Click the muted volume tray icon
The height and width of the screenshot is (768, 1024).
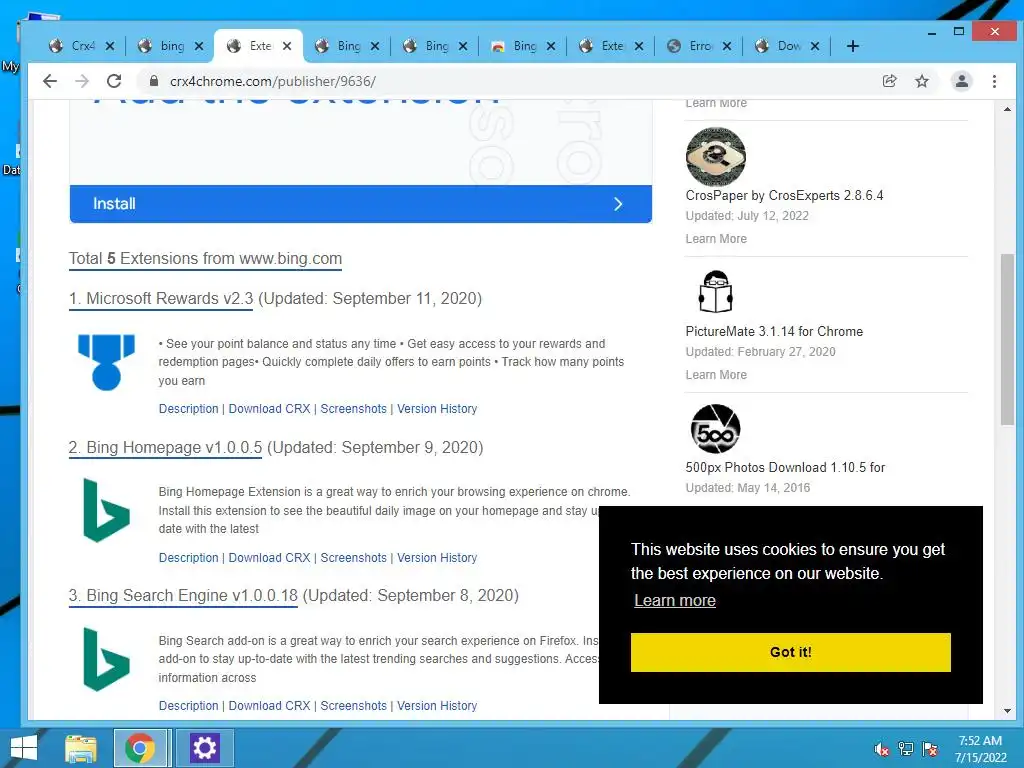click(881, 749)
